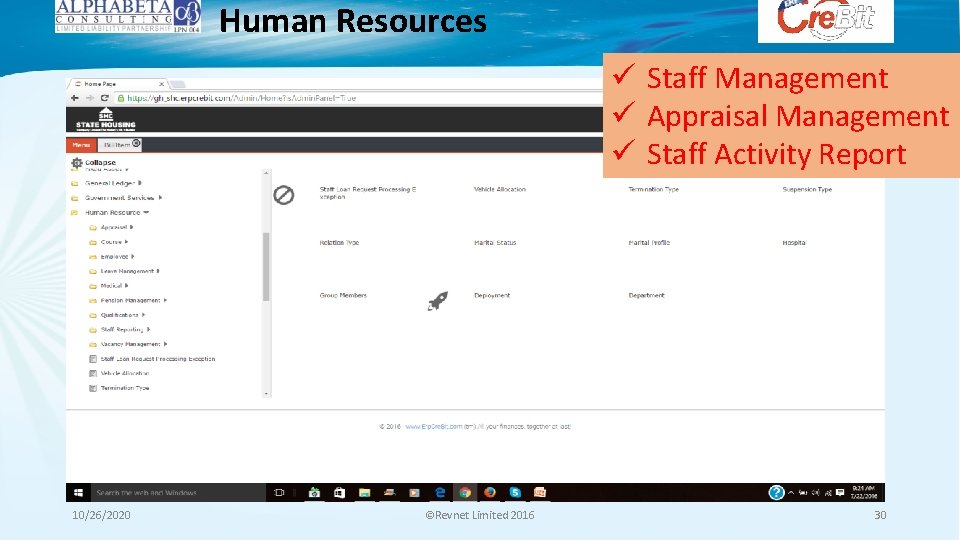Expand the Government Services arrow
This screenshot has height=540, width=960.
(160, 198)
